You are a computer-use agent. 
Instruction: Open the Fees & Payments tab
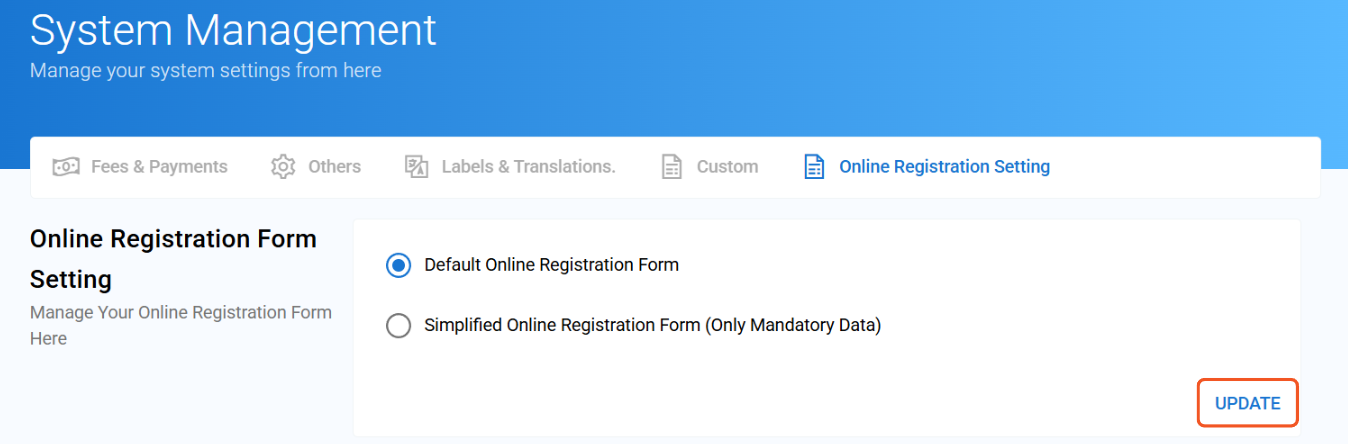coord(140,166)
